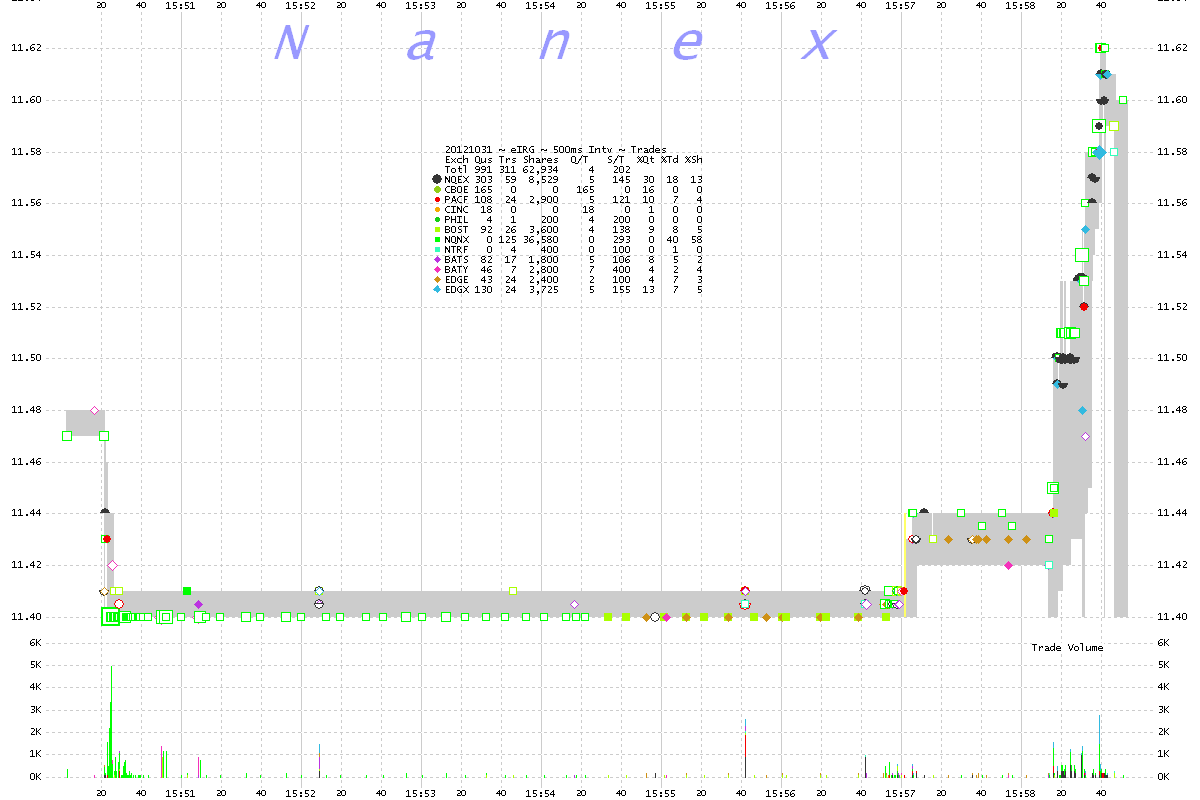Click BOST shares value '3,600'
Image resolution: width=1200 pixels, height=800 pixels.
click(x=544, y=229)
